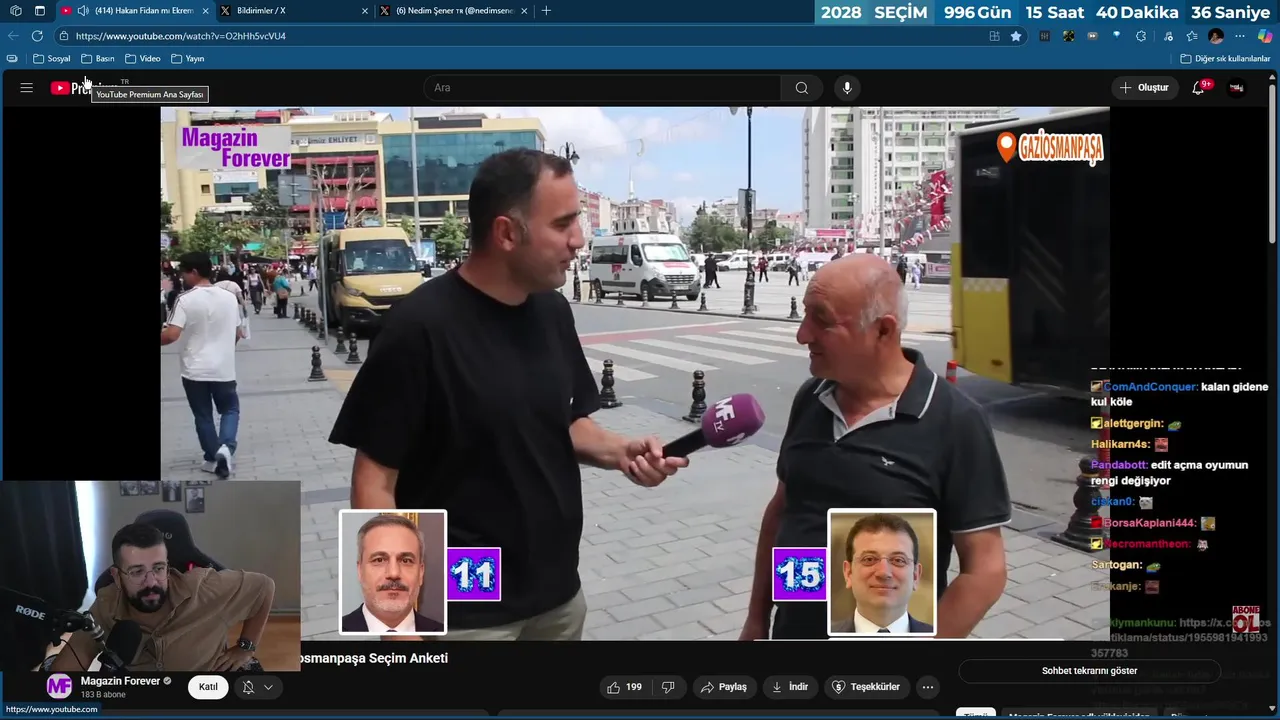Open browser settings and more menu
The image size is (1280, 720).
click(1240, 36)
